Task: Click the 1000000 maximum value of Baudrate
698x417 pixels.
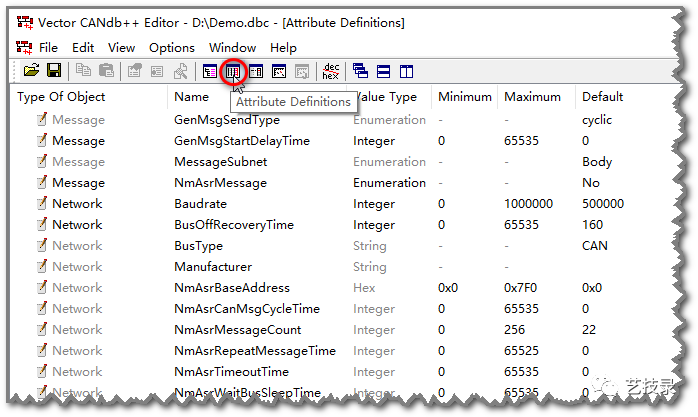Action: click(x=528, y=204)
